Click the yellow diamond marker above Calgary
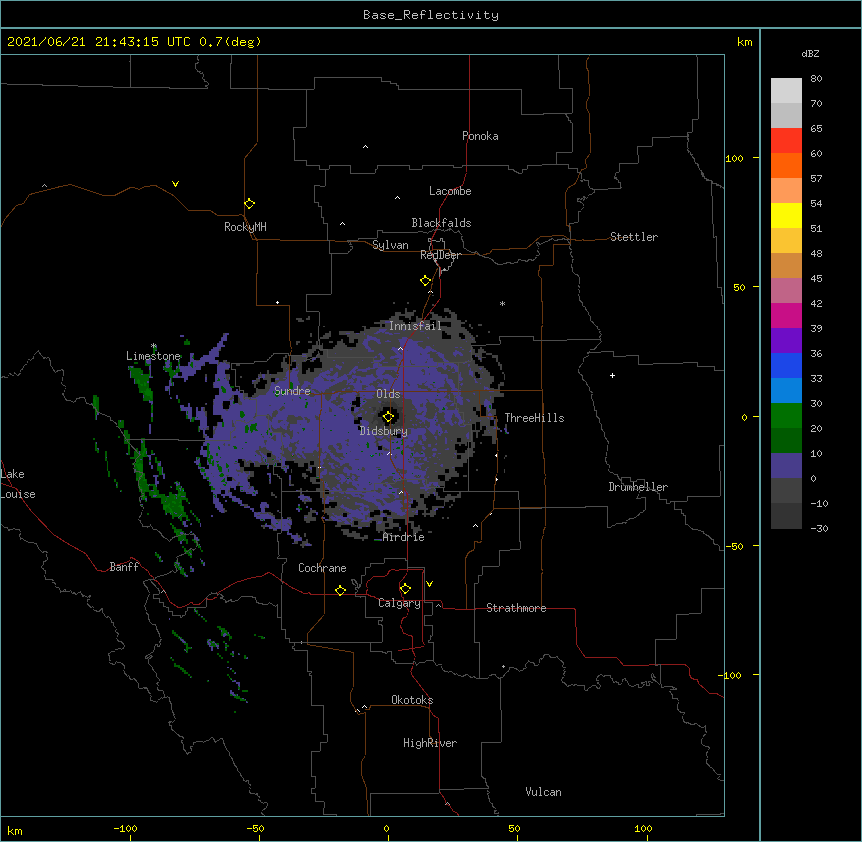The width and height of the screenshot is (862, 842). (405, 589)
